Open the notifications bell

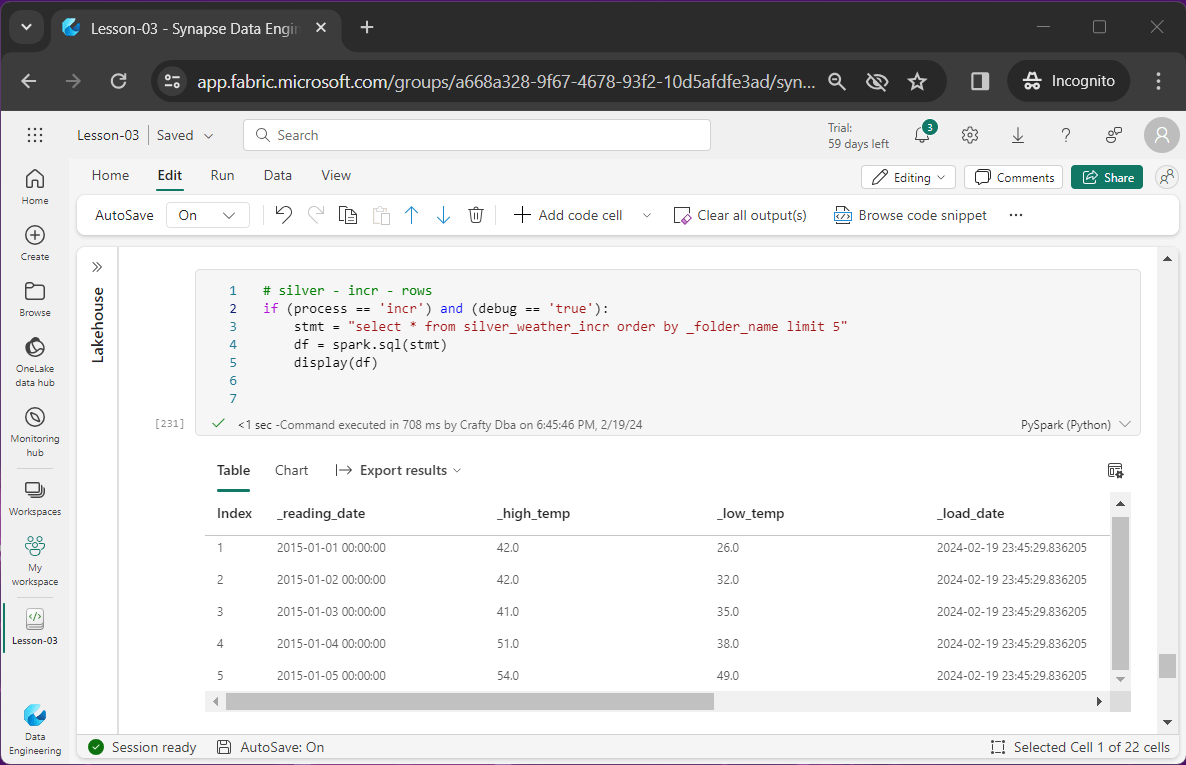922,135
